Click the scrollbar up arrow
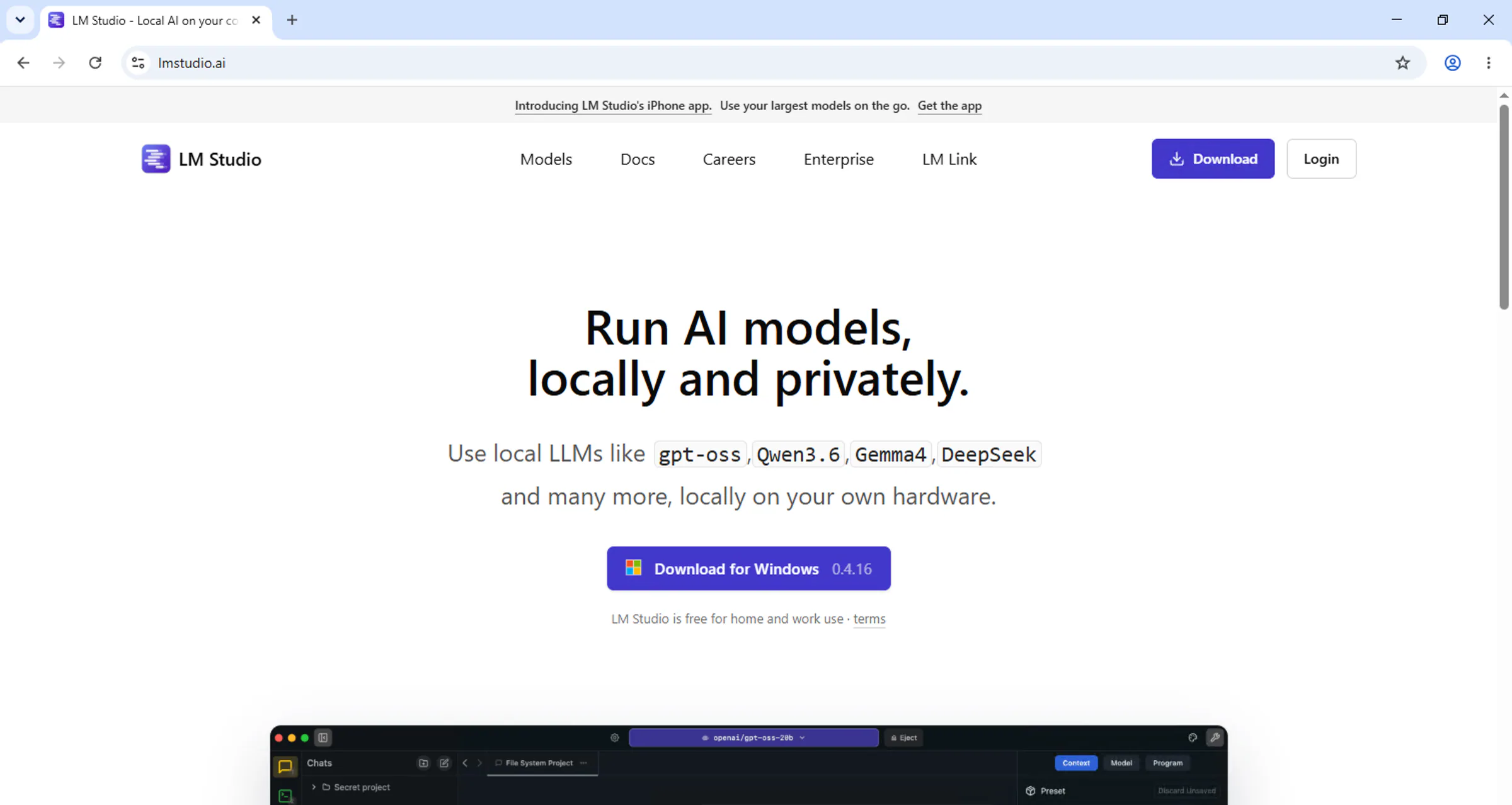 click(1504, 95)
